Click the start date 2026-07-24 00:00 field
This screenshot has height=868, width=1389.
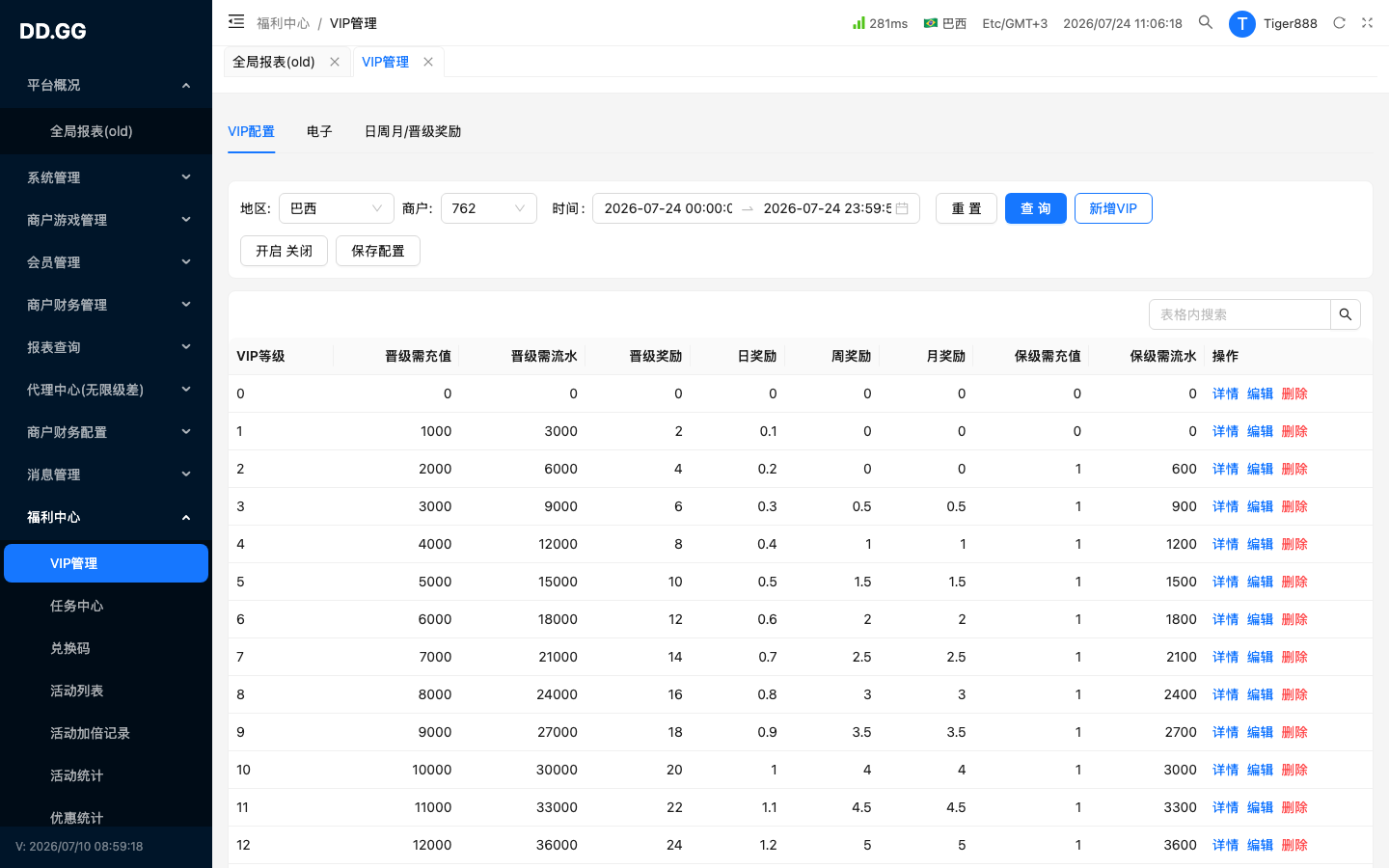[668, 208]
